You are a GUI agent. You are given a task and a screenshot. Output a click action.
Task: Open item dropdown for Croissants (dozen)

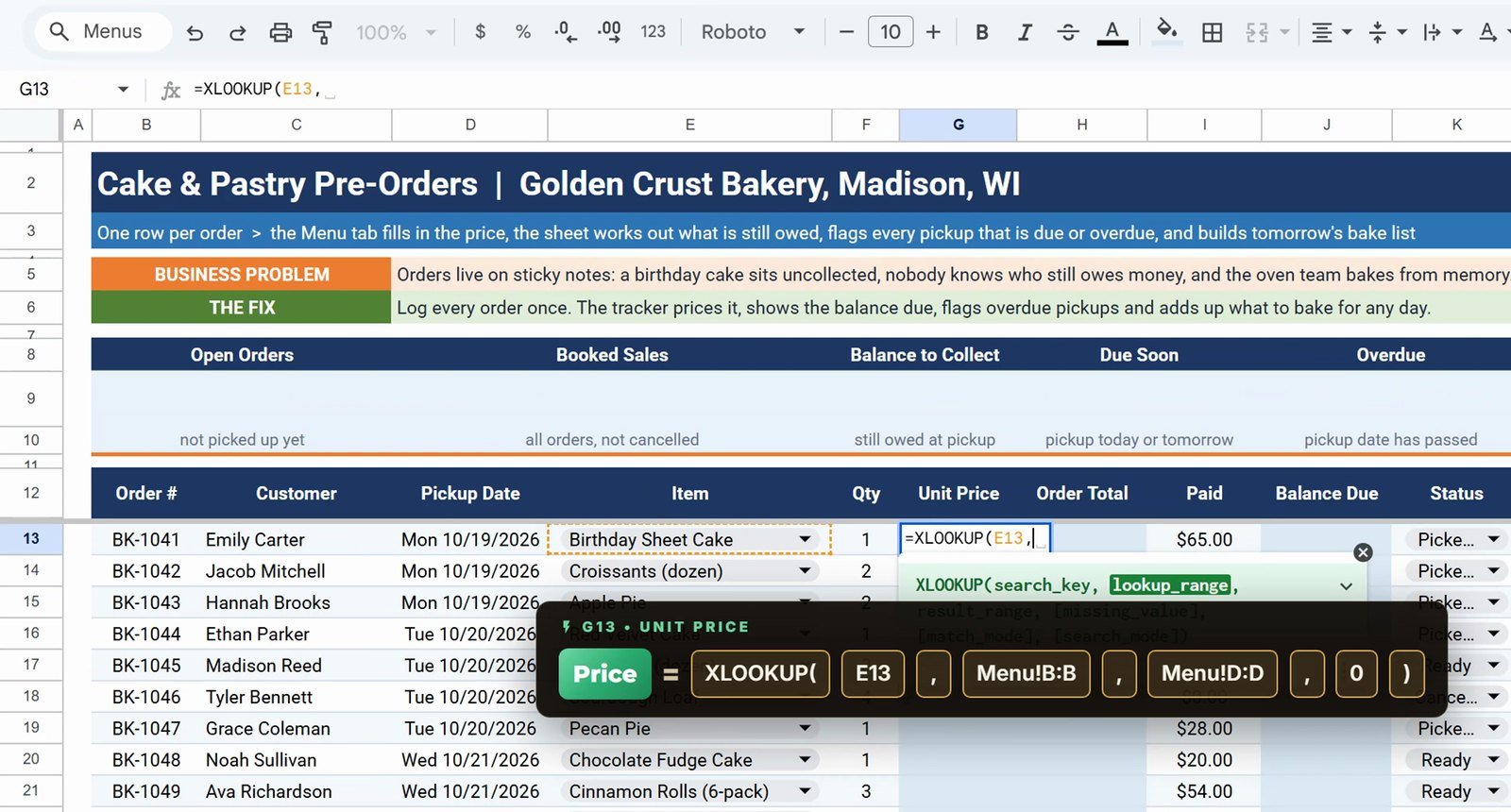point(805,571)
